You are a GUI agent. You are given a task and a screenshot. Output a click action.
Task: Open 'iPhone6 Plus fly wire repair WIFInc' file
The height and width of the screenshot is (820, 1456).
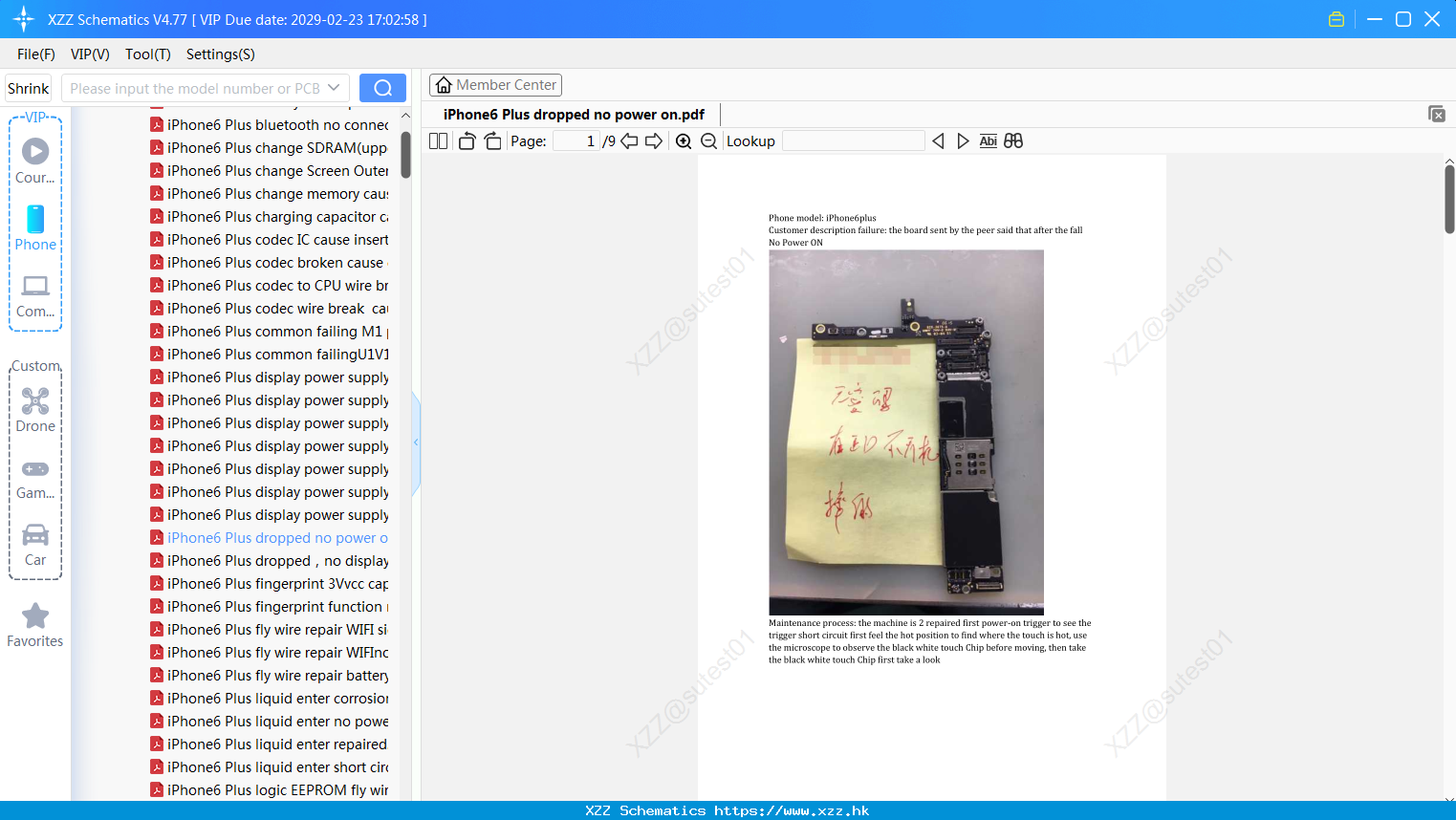[270, 653]
